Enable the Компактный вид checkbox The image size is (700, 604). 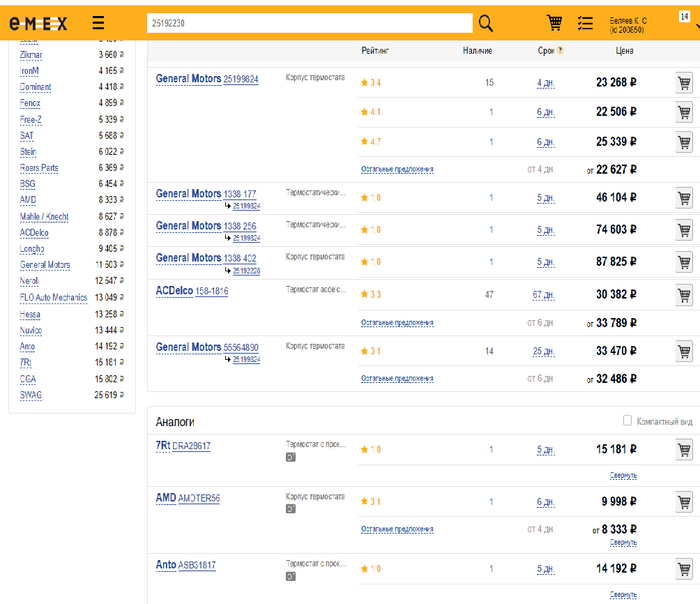[627, 421]
